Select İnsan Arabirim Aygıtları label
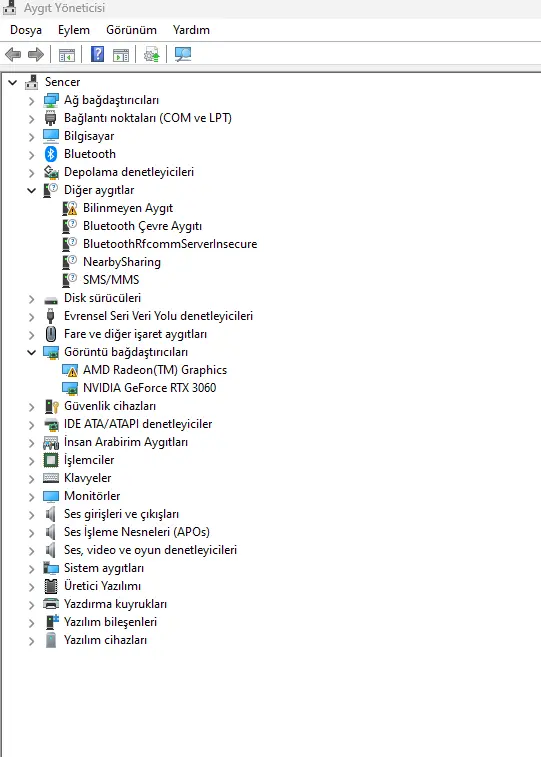541x757 pixels. 125,442
